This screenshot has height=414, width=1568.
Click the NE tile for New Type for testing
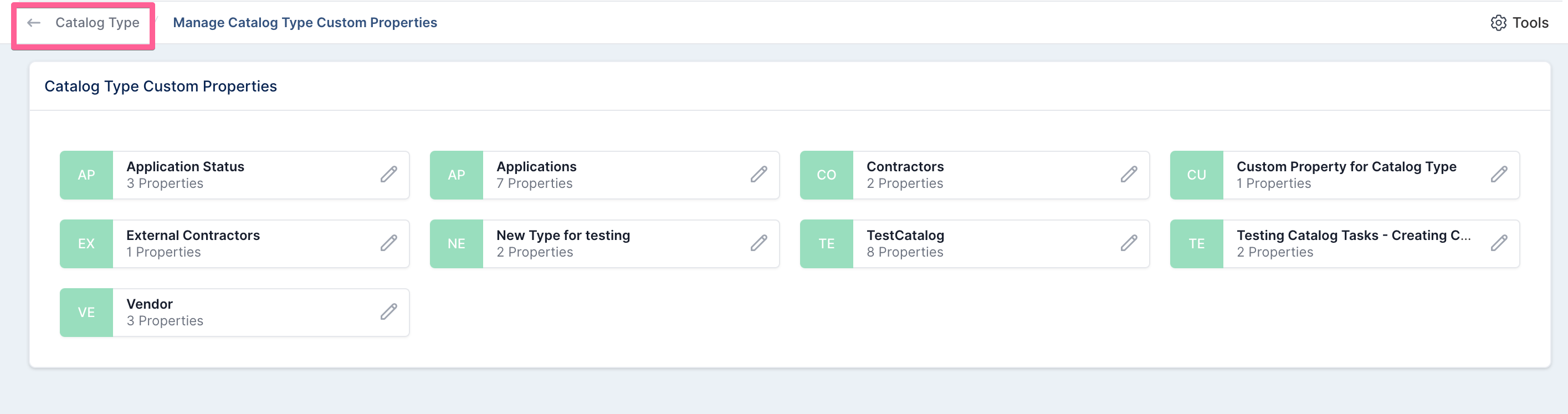457,243
